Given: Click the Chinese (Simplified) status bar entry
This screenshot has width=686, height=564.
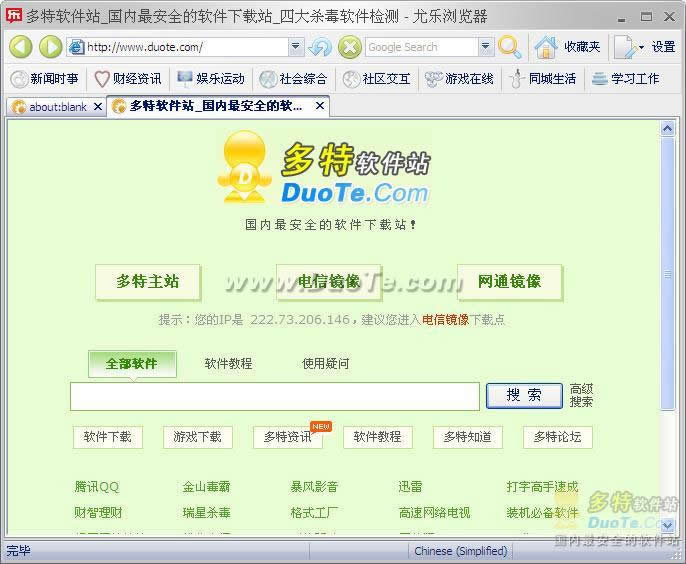Looking at the screenshot, I should click(461, 551).
